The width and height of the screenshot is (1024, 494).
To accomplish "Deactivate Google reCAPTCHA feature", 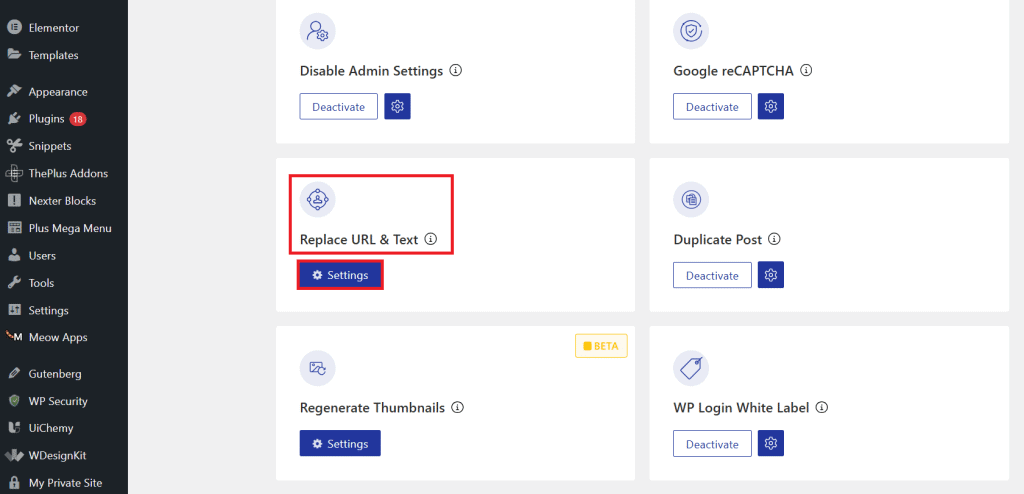I will click(712, 107).
